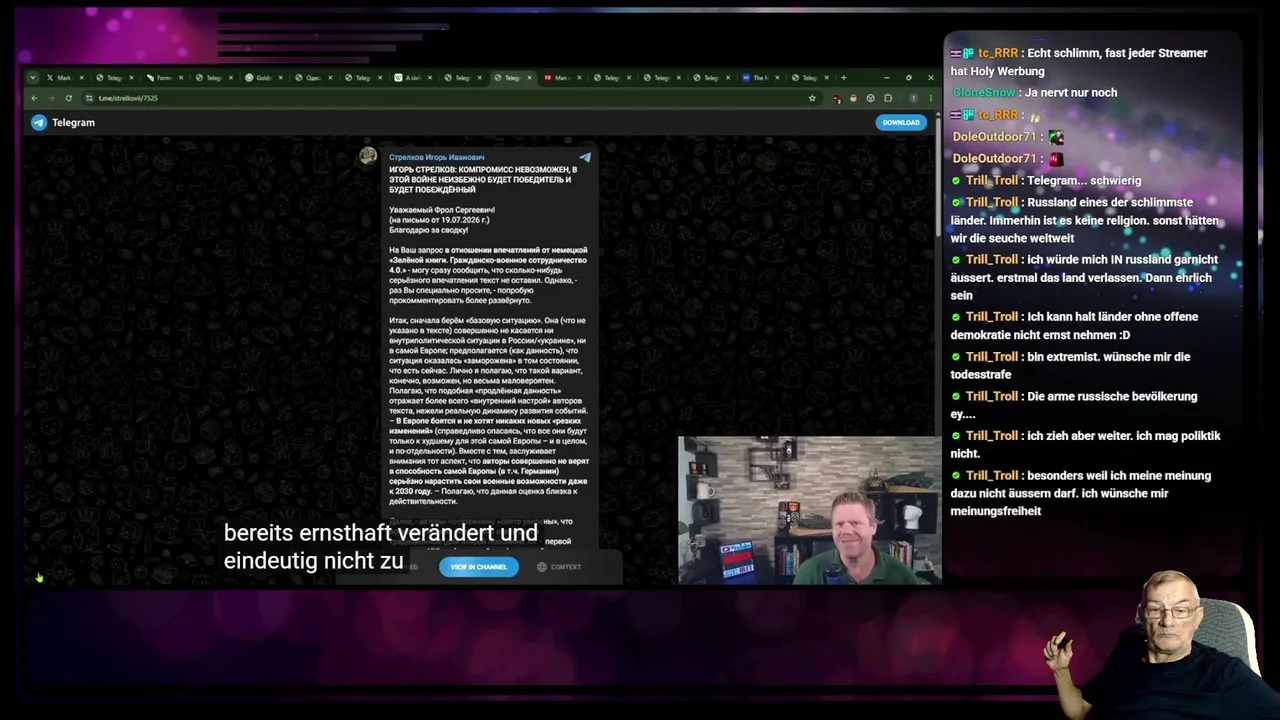Click the DOWNLOAD button
Image resolution: width=1280 pixels, height=720 pixels.
900,122
